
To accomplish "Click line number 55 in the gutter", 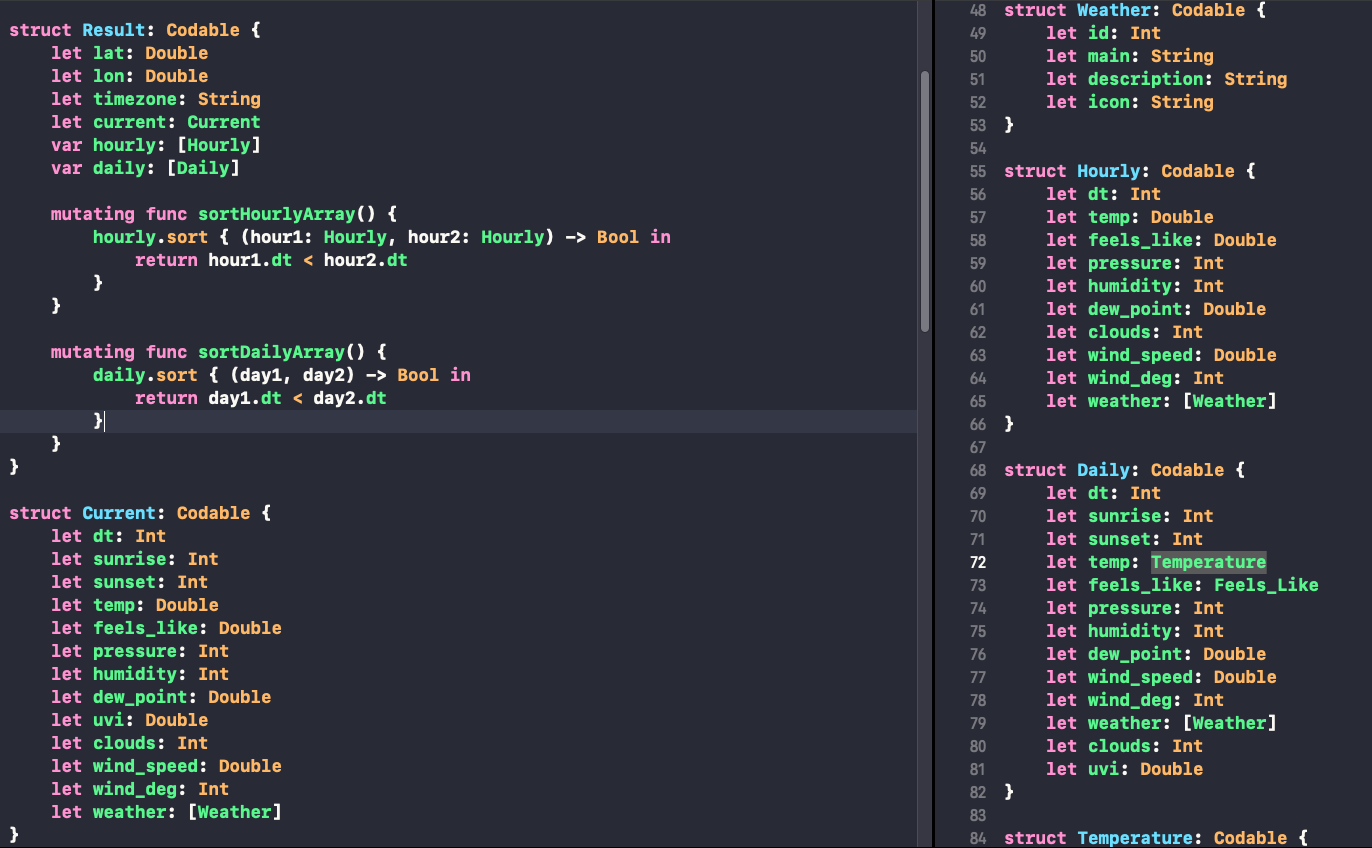I will [x=978, y=171].
